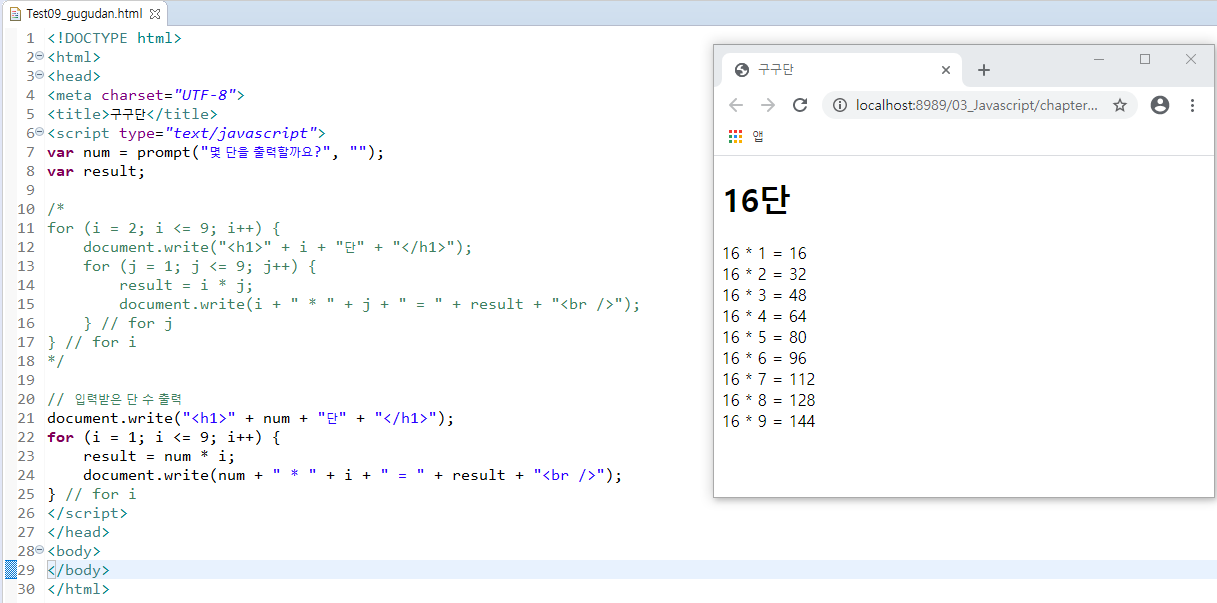
Task: Open the Chrome profile avatar
Action: pos(1160,105)
